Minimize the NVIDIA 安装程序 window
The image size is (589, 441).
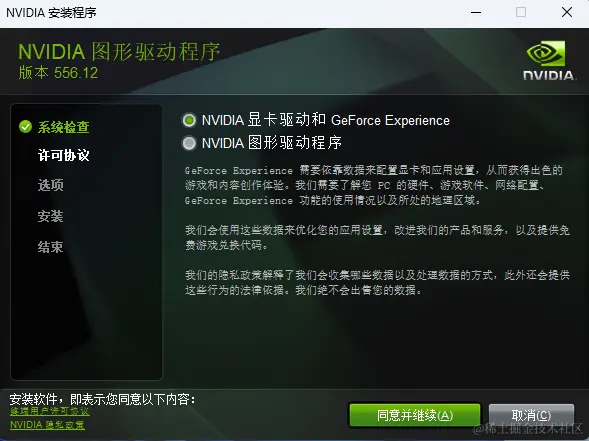[x=476, y=12]
